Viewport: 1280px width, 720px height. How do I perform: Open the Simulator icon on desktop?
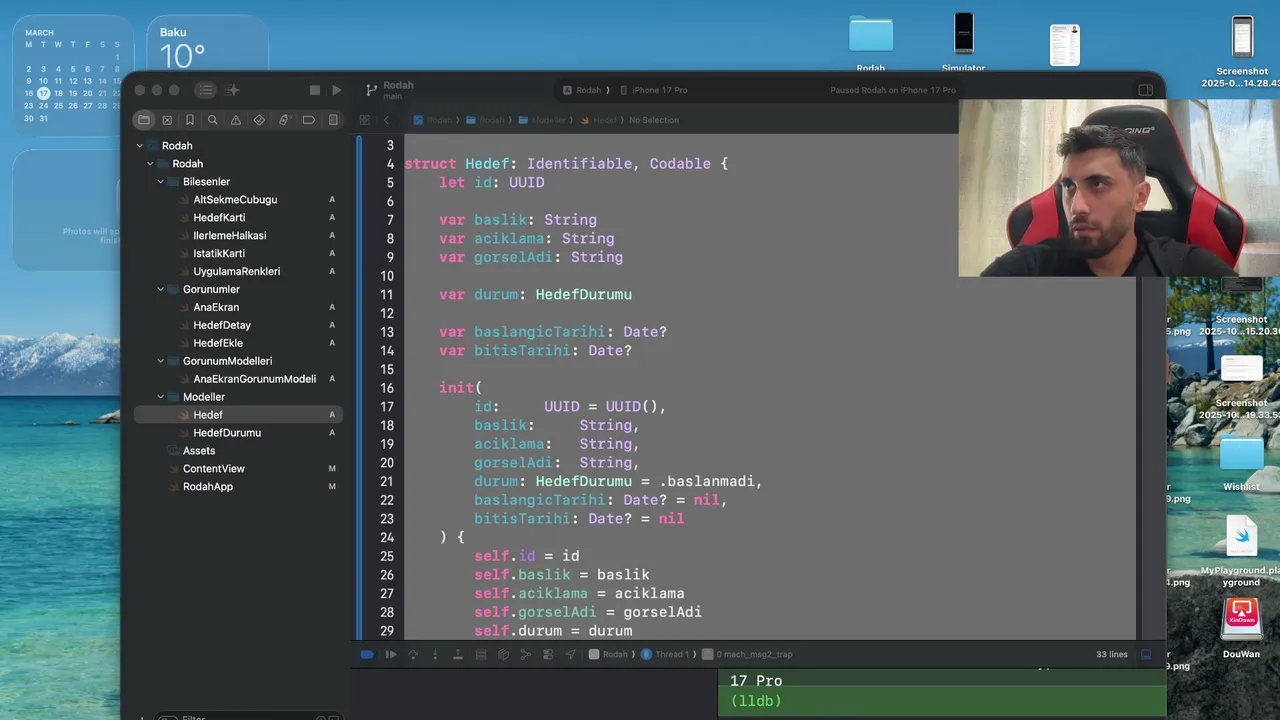[963, 43]
